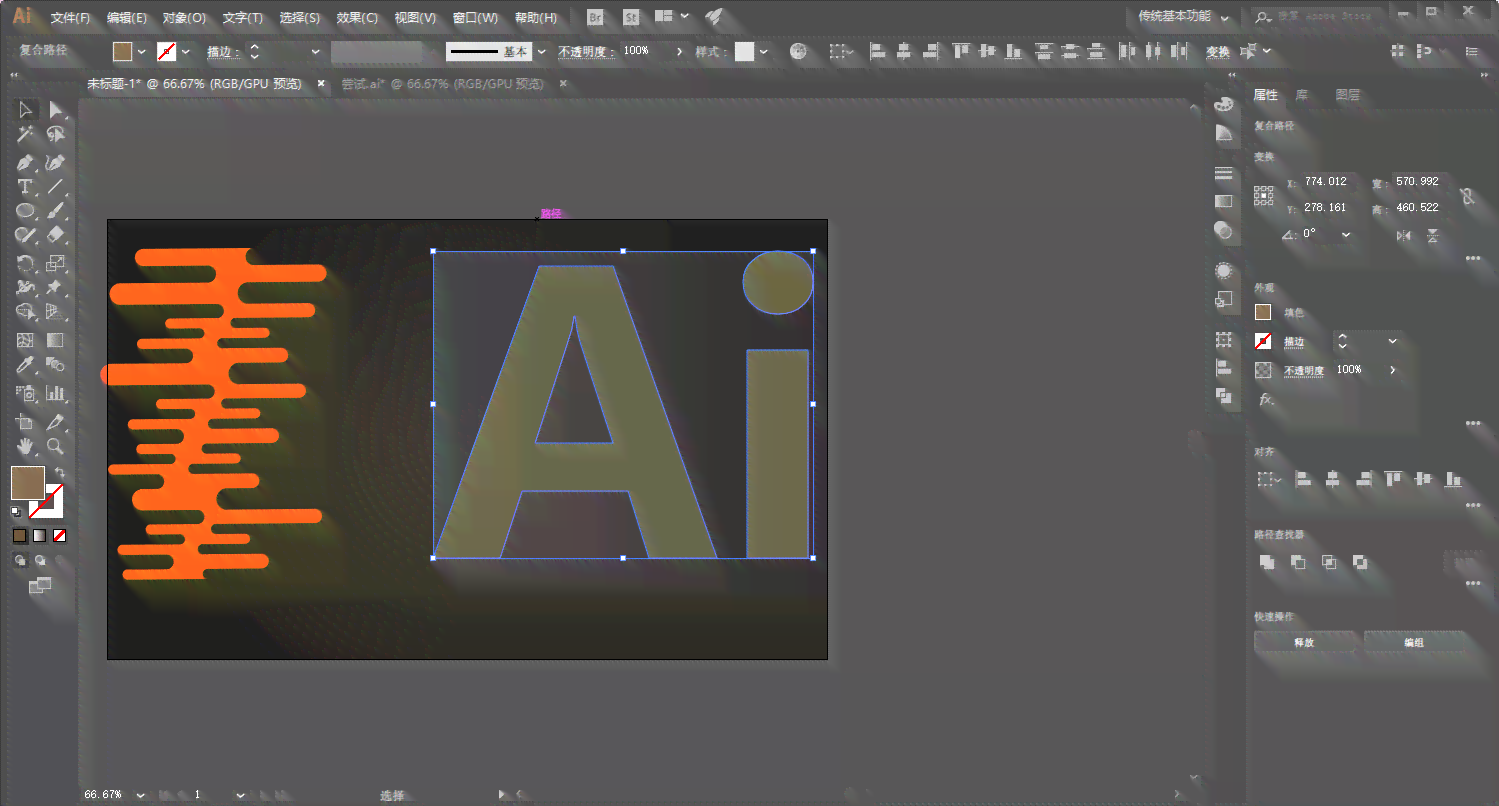
Task: Open the Color panel palette icon in dock
Action: pyautogui.click(x=1224, y=105)
